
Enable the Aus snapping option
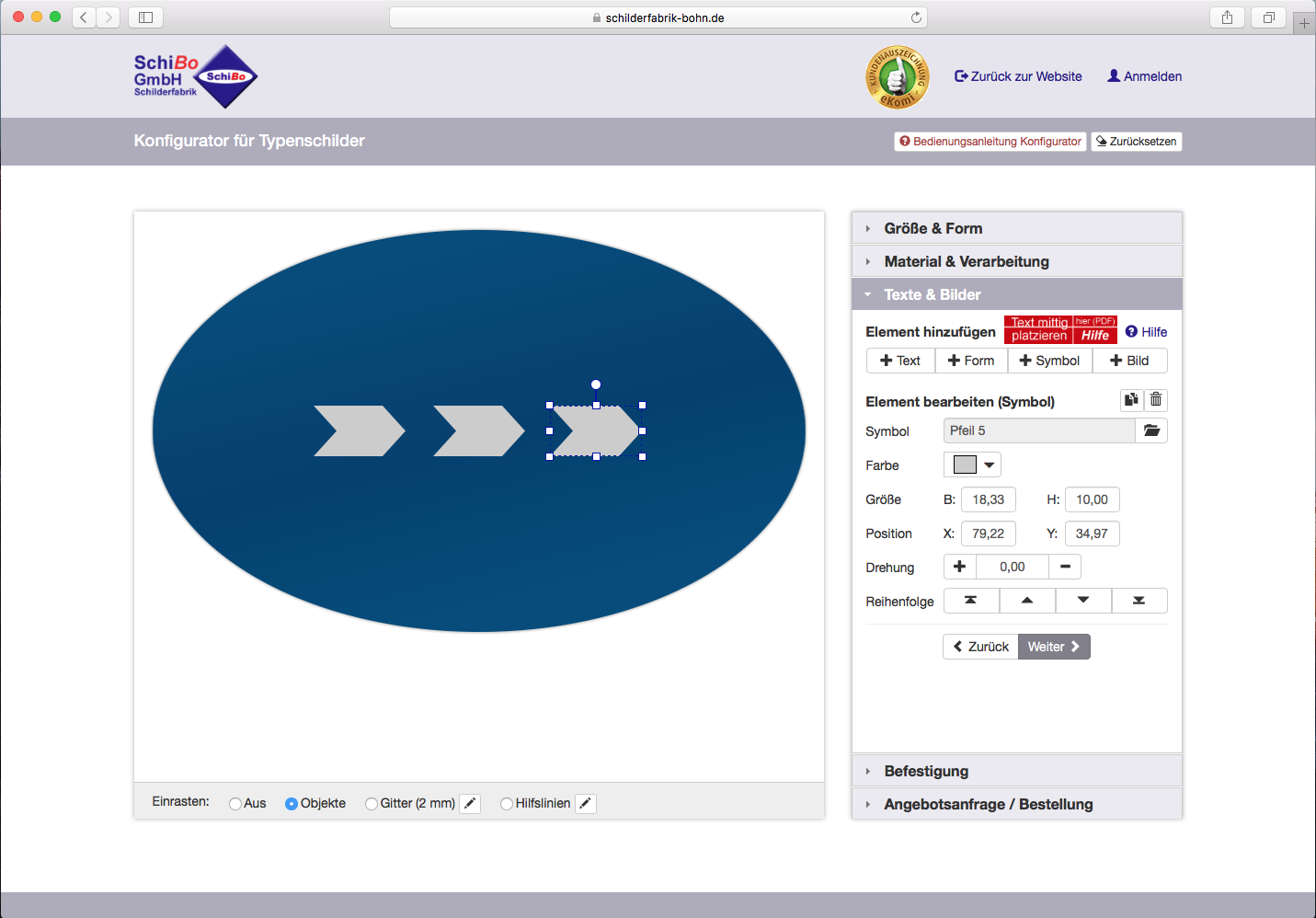(x=235, y=803)
